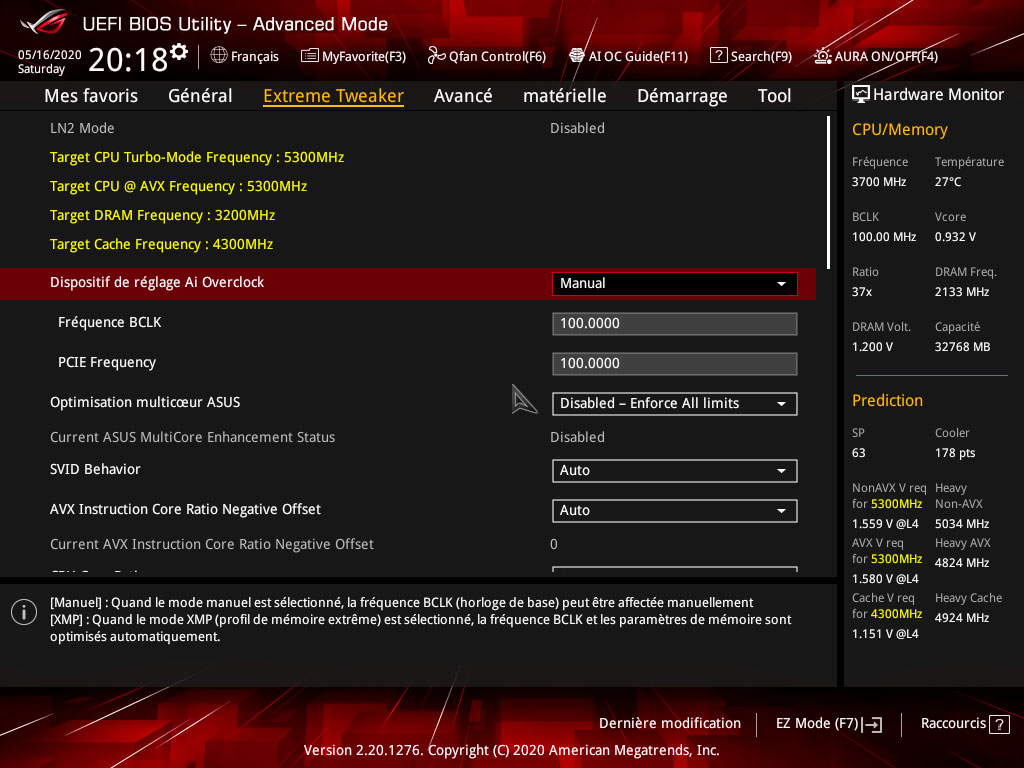Open AVX Instruction Core Ratio Negative Offset dropdown
Viewport: 1024px width, 768px height.
coord(674,510)
